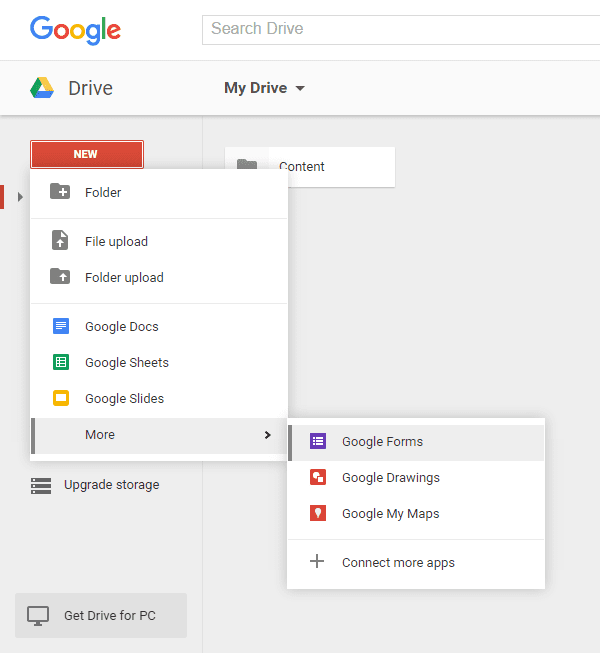Click the Google logo
This screenshot has height=653, width=600.
coord(75,30)
